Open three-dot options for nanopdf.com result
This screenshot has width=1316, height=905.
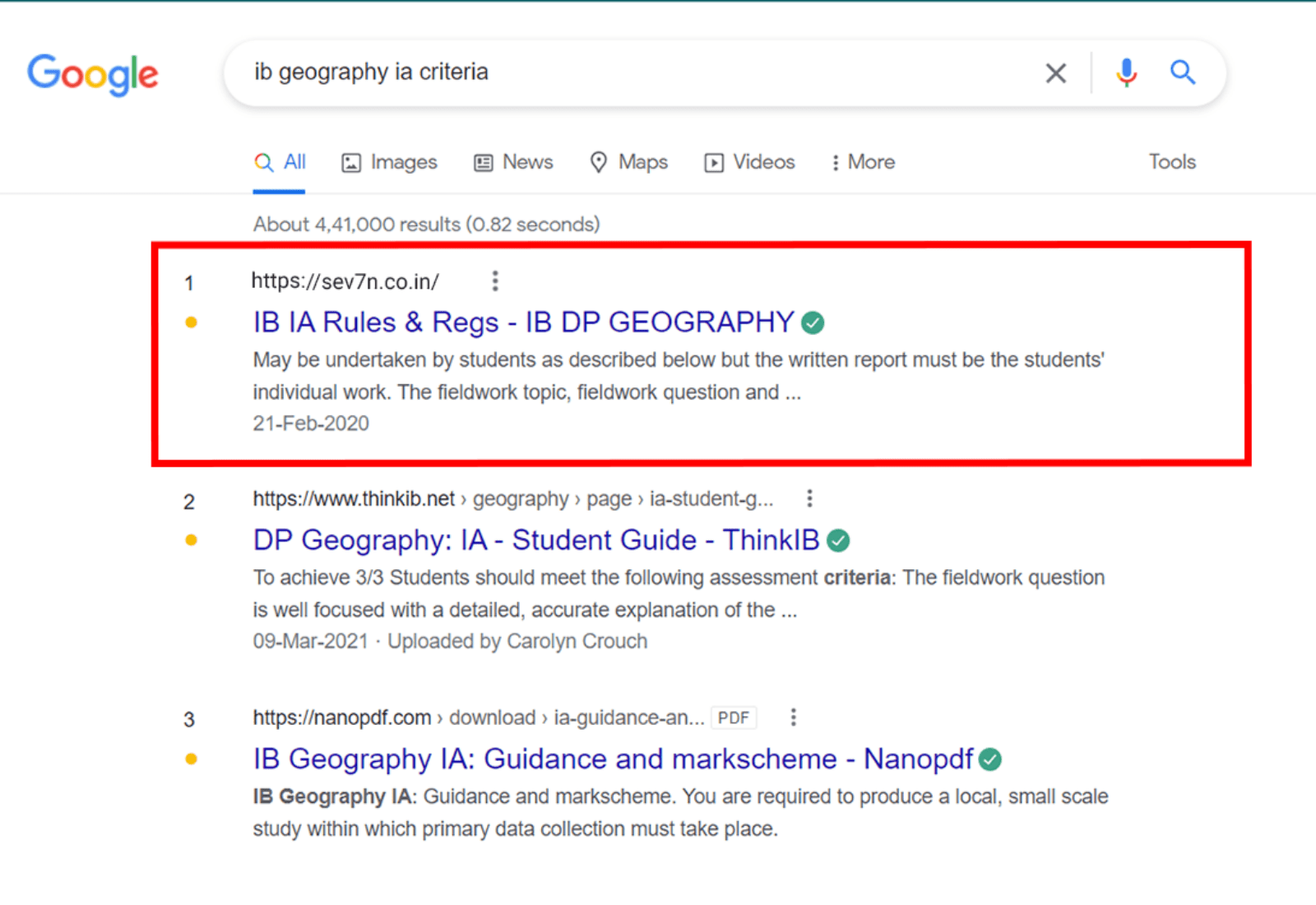(793, 717)
